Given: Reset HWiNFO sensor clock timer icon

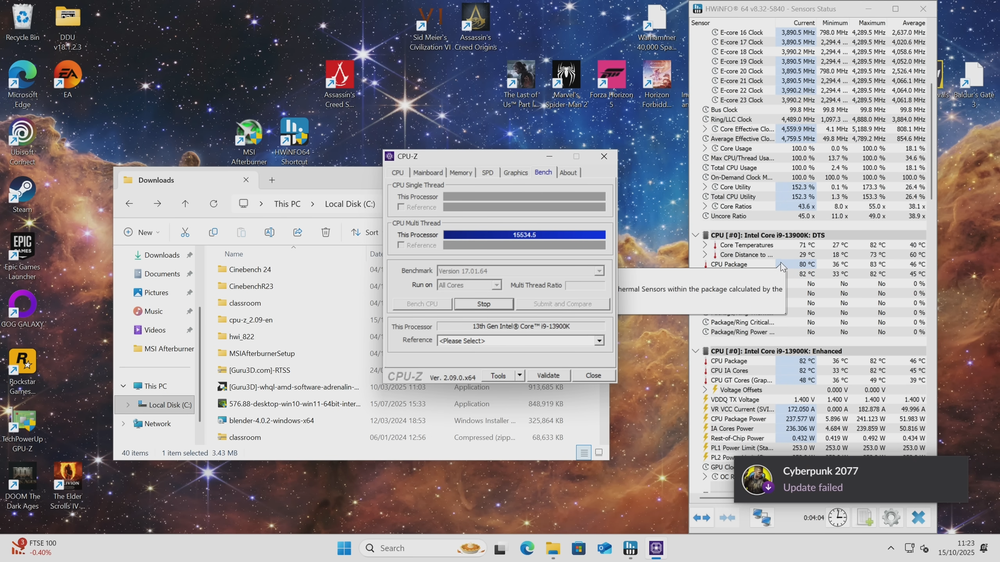Looking at the screenshot, I should (x=837, y=517).
